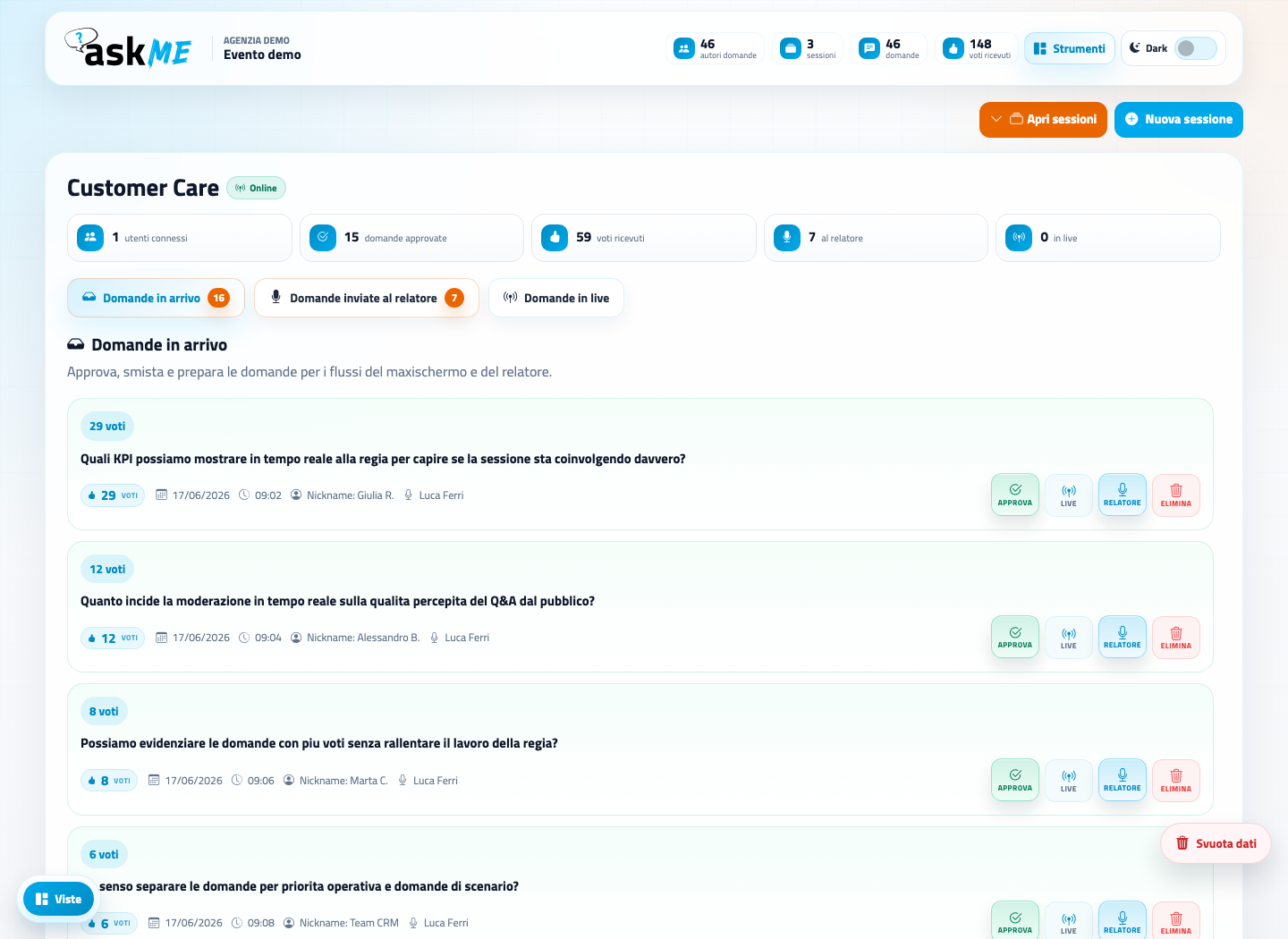The height and width of the screenshot is (939, 1288).
Task: Click the autori domande people icon
Action: (x=684, y=48)
